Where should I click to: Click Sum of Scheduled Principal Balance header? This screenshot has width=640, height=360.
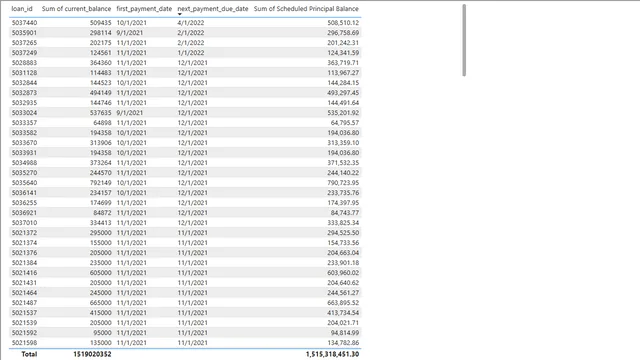click(306, 9)
